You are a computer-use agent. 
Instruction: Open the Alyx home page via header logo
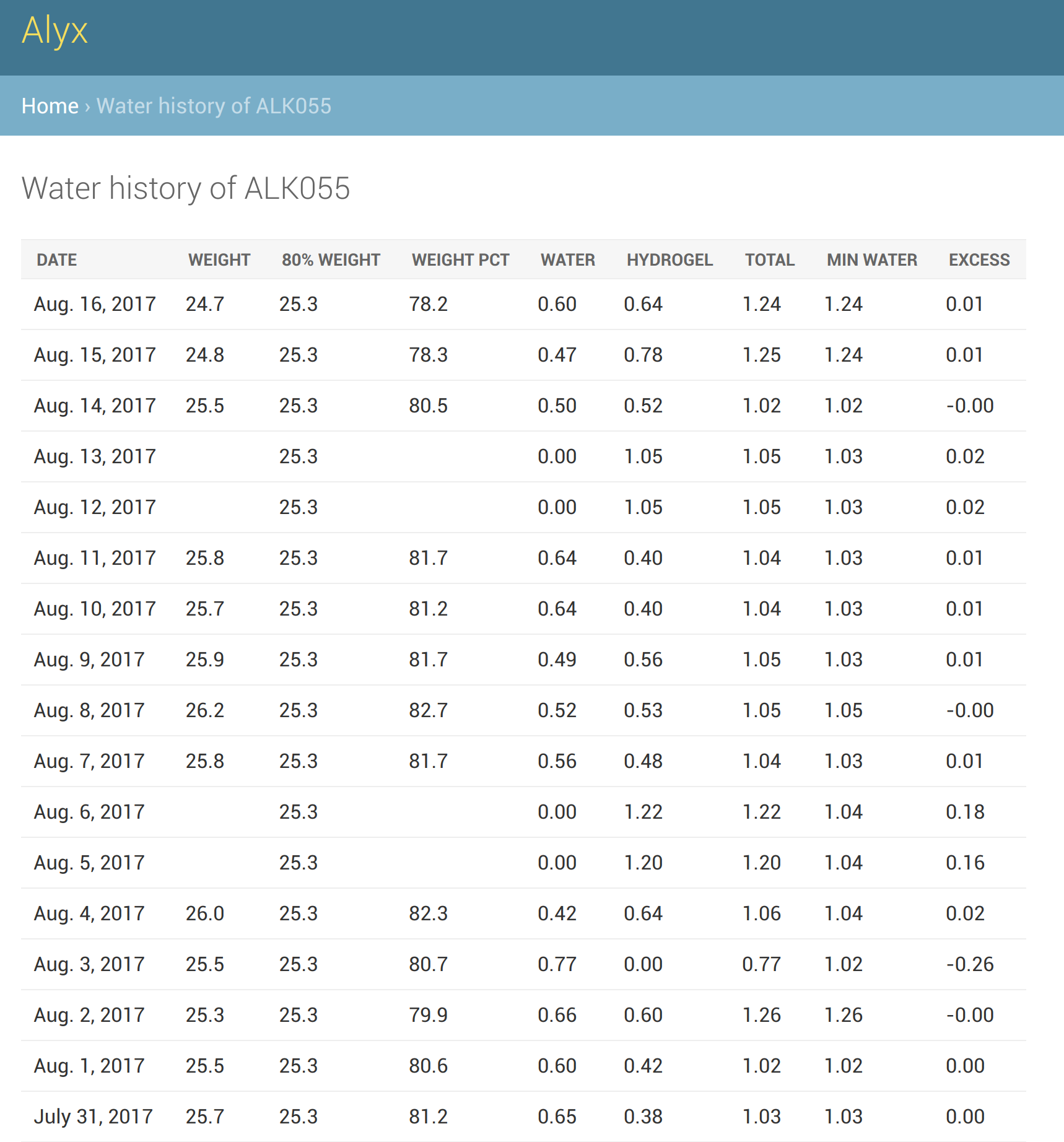[55, 30]
